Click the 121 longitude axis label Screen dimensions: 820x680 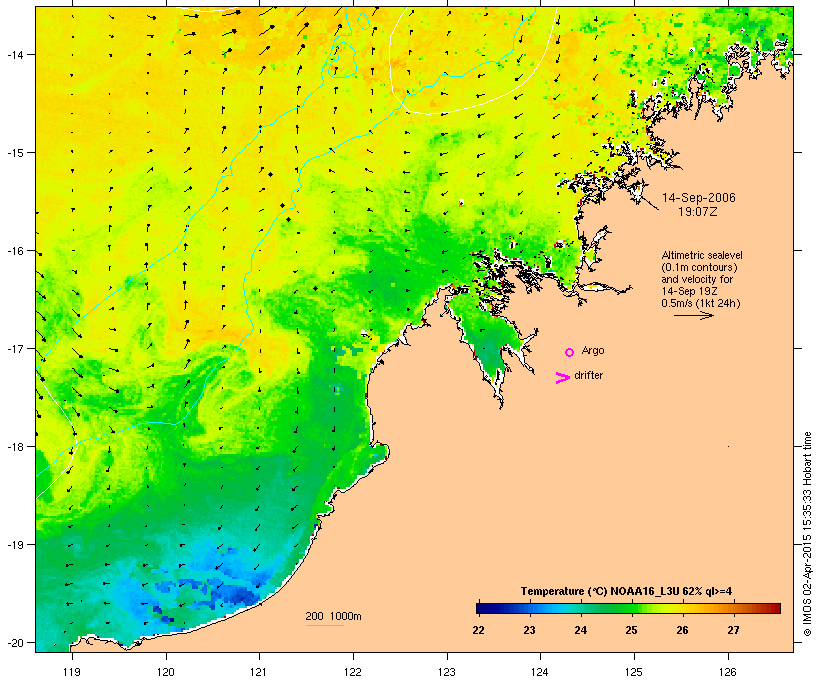[x=259, y=672]
